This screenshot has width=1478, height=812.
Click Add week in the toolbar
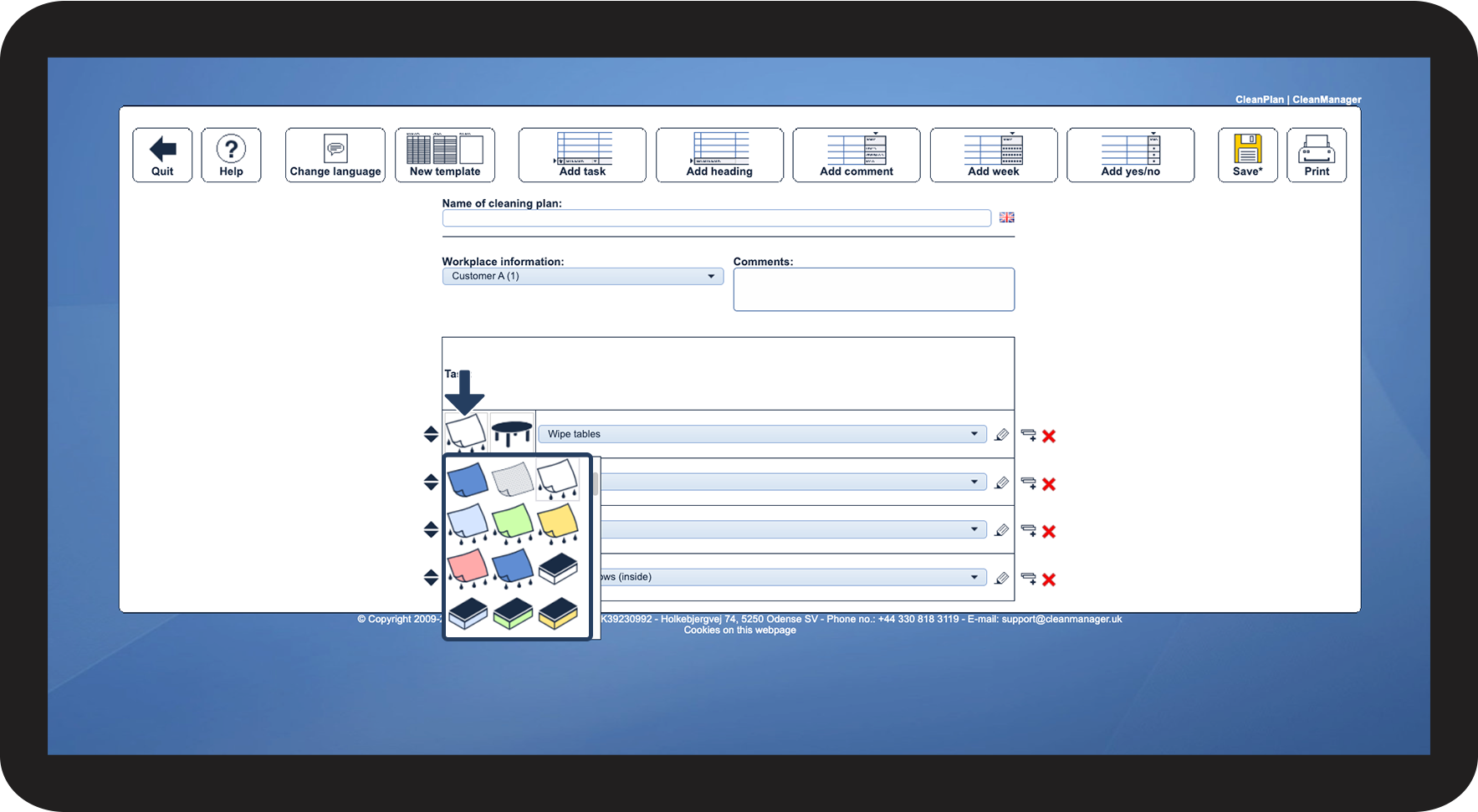[x=994, y=155]
